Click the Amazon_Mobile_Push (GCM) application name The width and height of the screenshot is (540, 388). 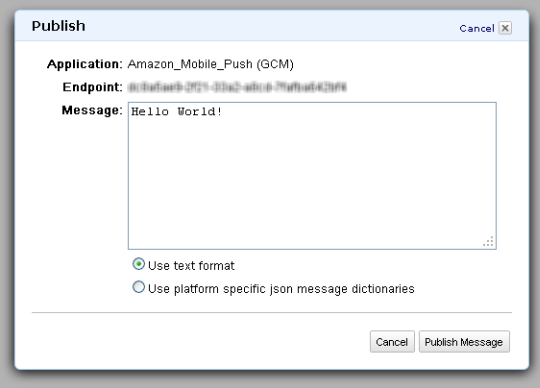[x=210, y=64]
